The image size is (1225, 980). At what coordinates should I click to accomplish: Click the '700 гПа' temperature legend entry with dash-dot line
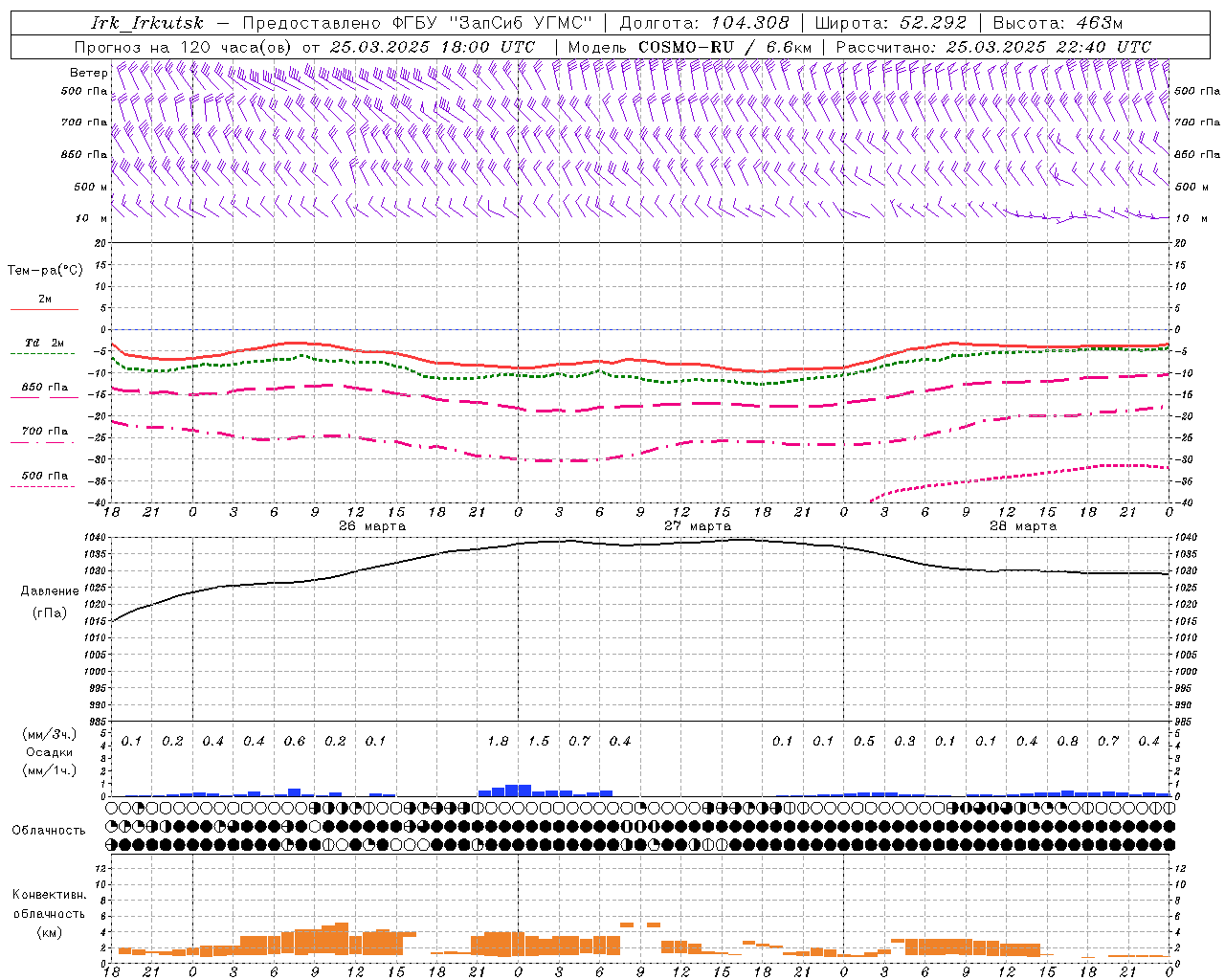coord(45,431)
